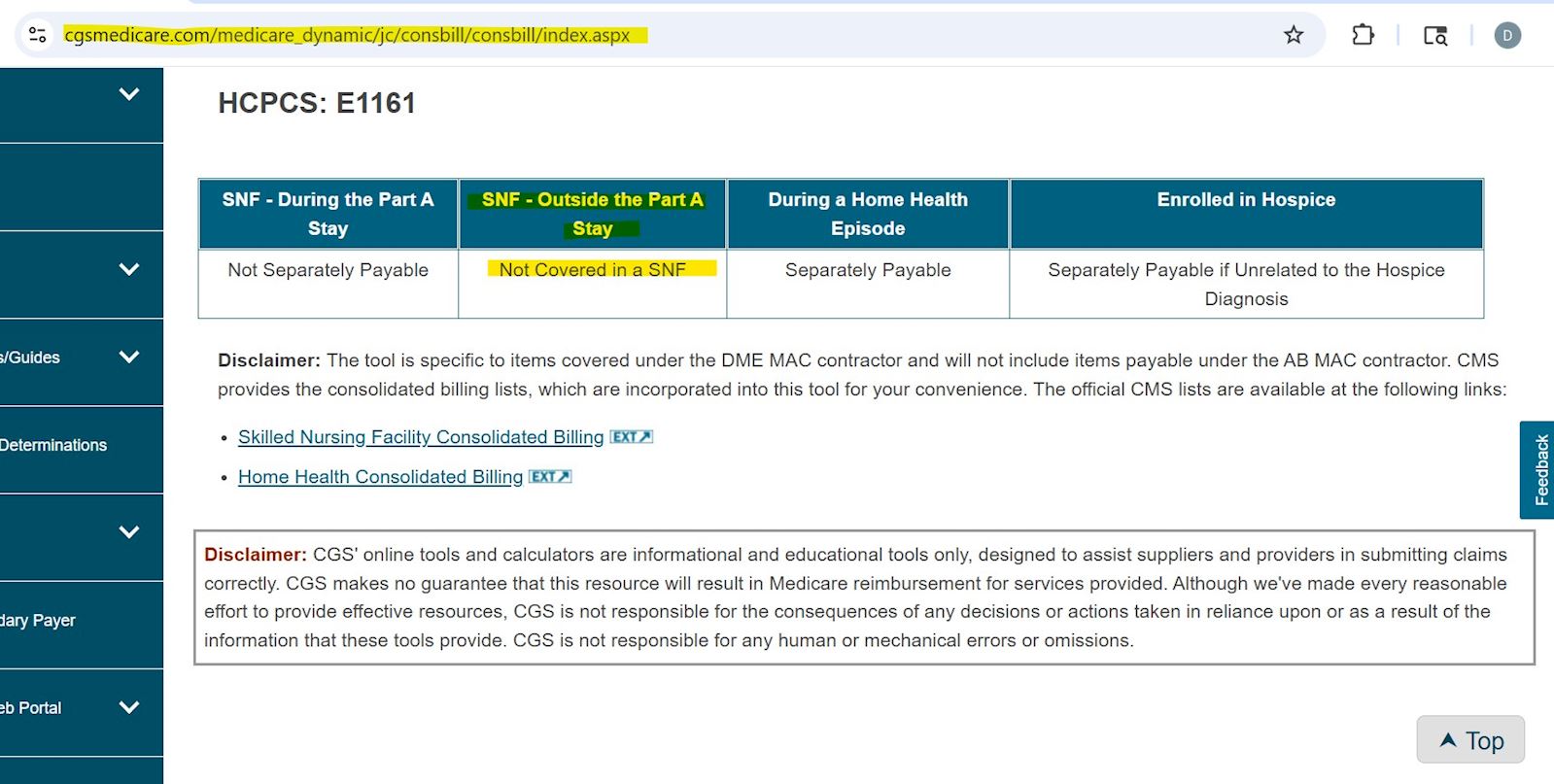Expand the Web Portal sidebar chevron
The height and width of the screenshot is (784, 1554).
coord(128,707)
